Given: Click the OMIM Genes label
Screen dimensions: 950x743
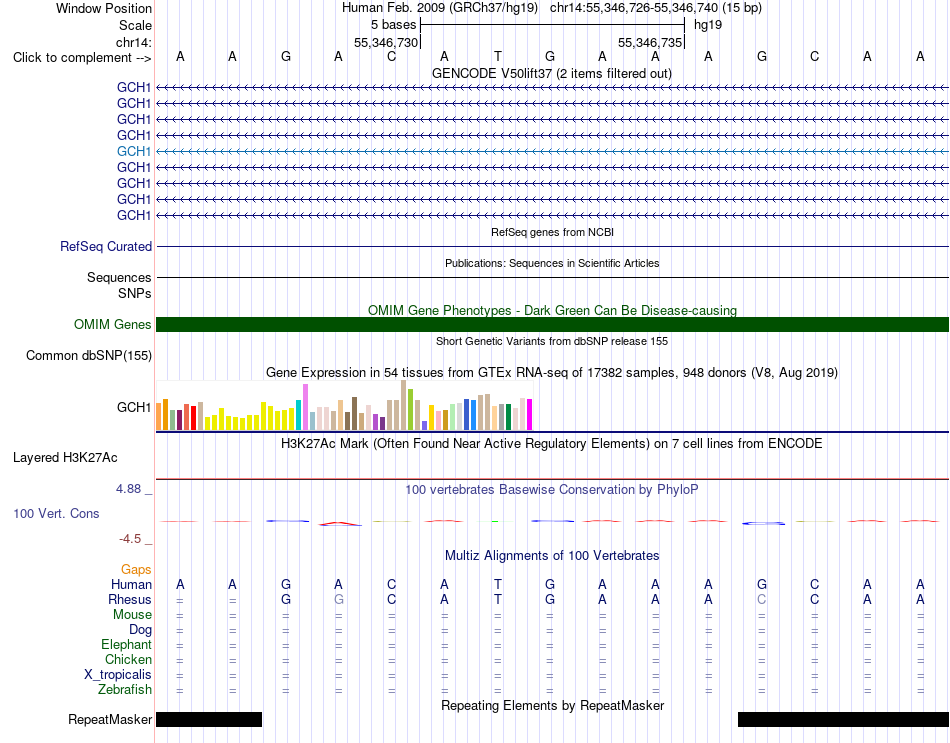Looking at the screenshot, I should coord(112,324).
